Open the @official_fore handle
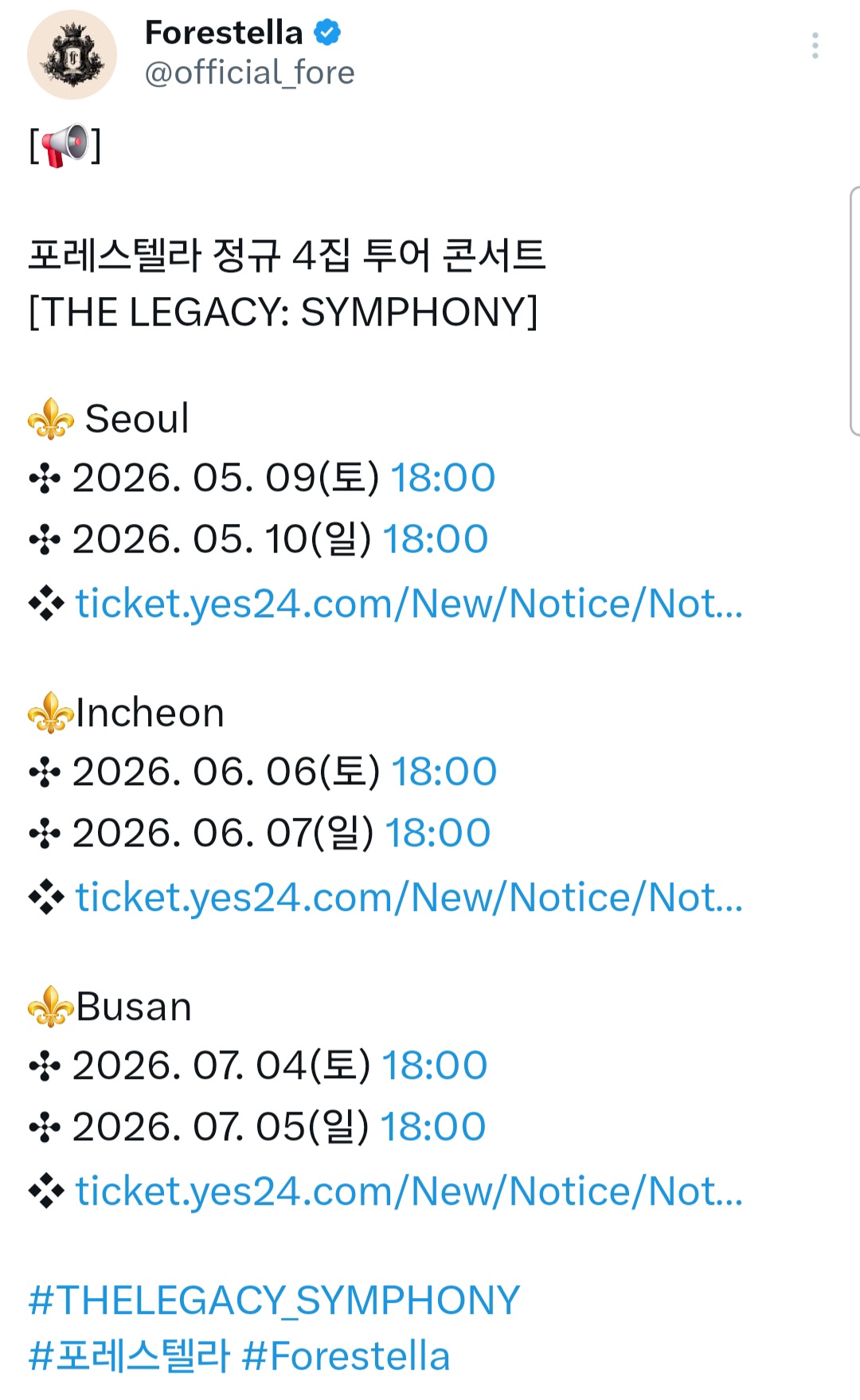This screenshot has height=1400, width=860. (249, 72)
